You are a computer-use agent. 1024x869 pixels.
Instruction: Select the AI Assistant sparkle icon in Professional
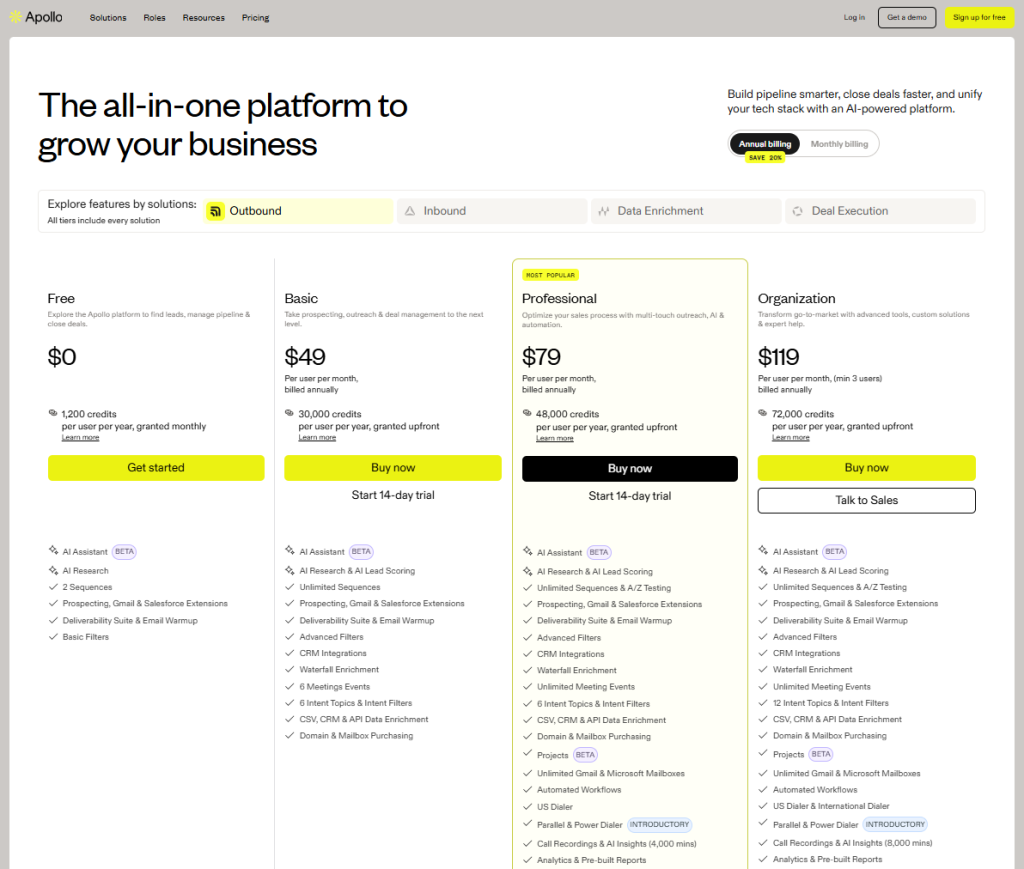[528, 551]
